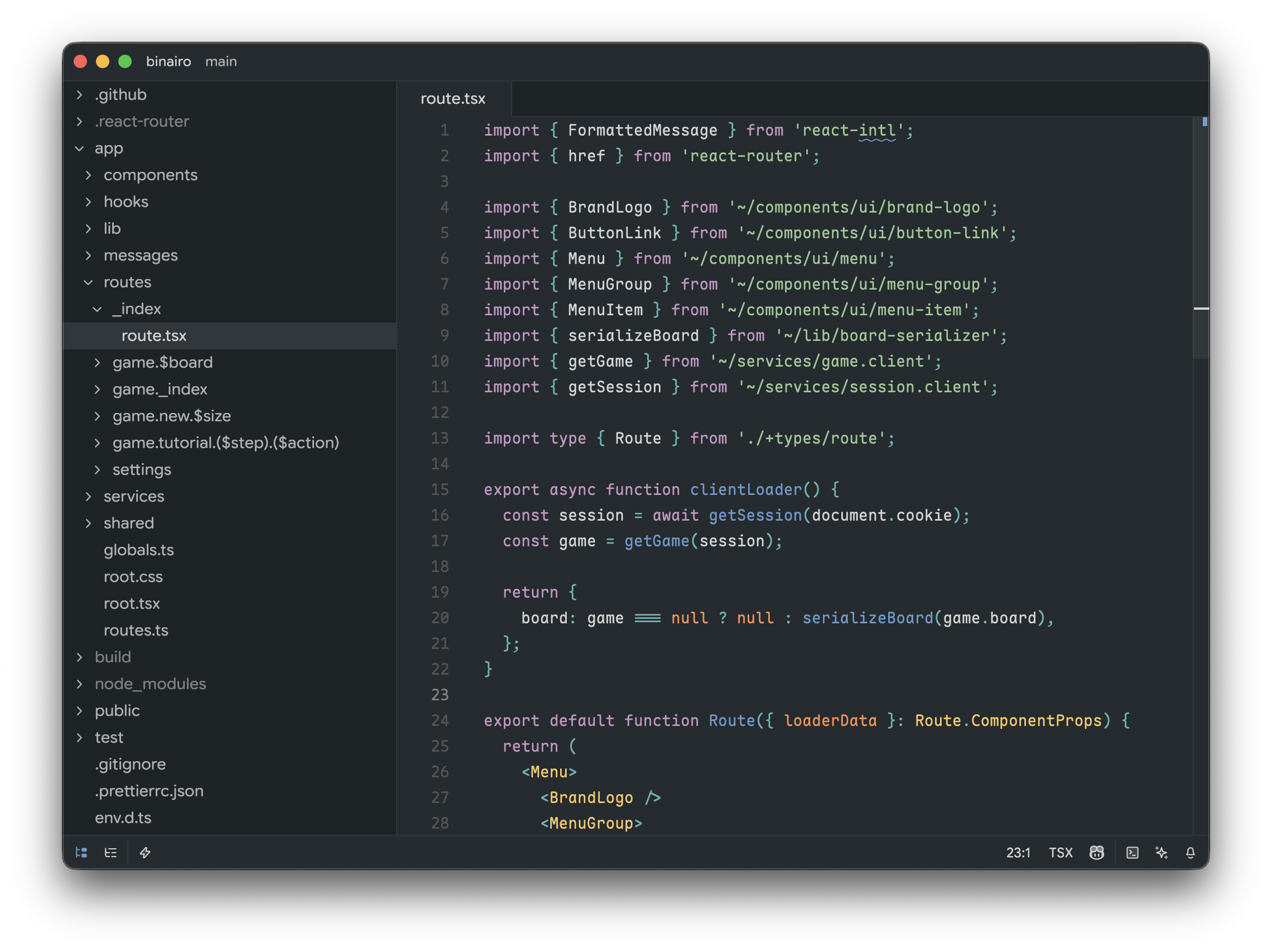Click the 23:1 cursor position indicator
The image size is (1272, 952).
(1018, 853)
